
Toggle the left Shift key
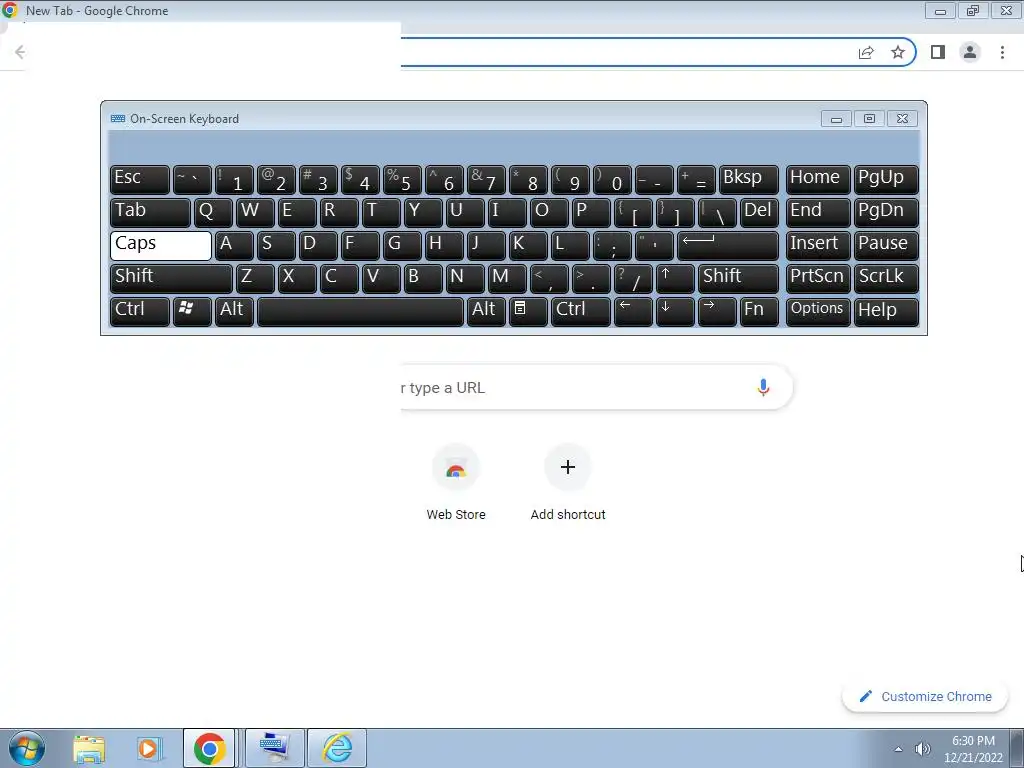click(171, 278)
